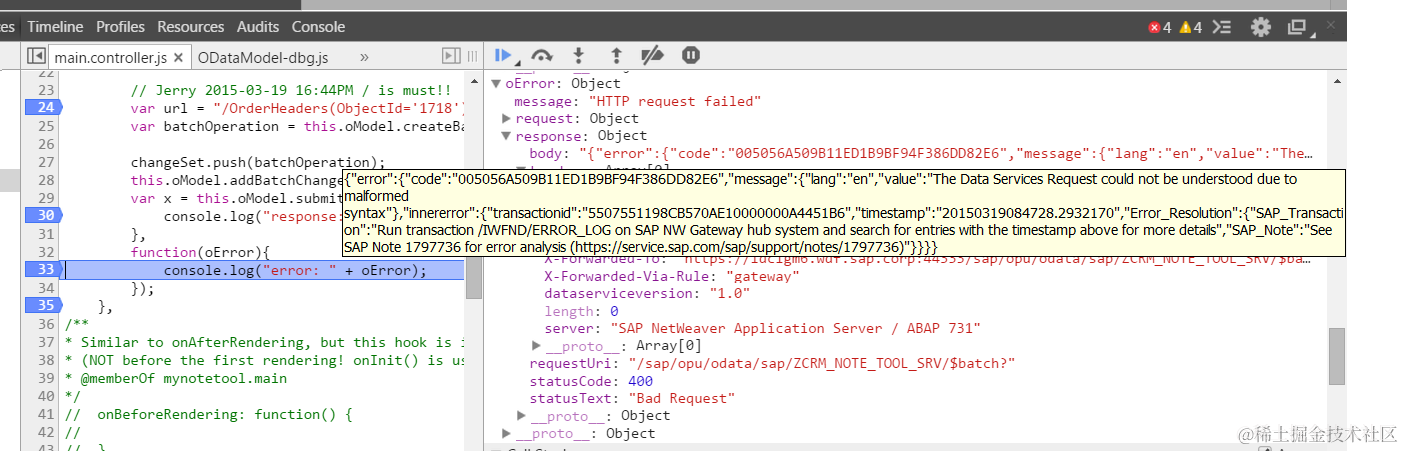Open the Resources panel
Image resolution: width=1404 pixels, height=451 pixels.
click(x=190, y=27)
